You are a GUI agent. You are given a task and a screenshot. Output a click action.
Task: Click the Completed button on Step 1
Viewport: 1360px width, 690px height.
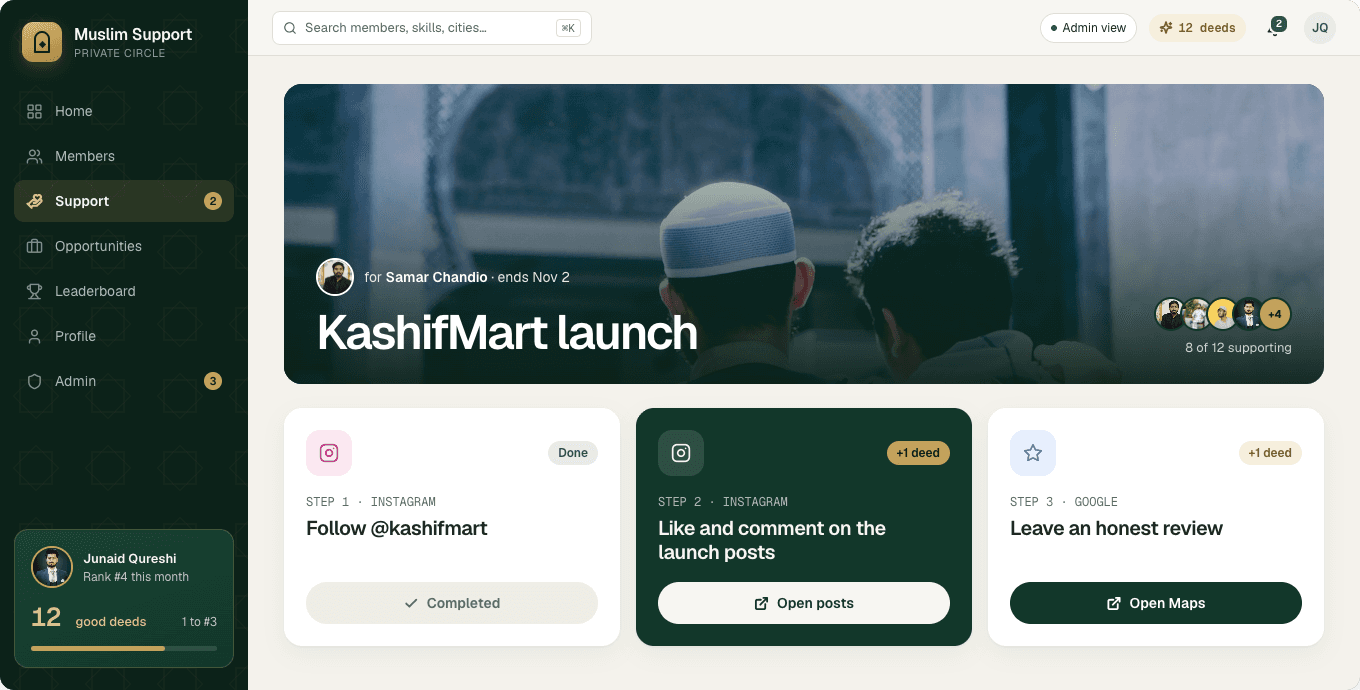[452, 603]
